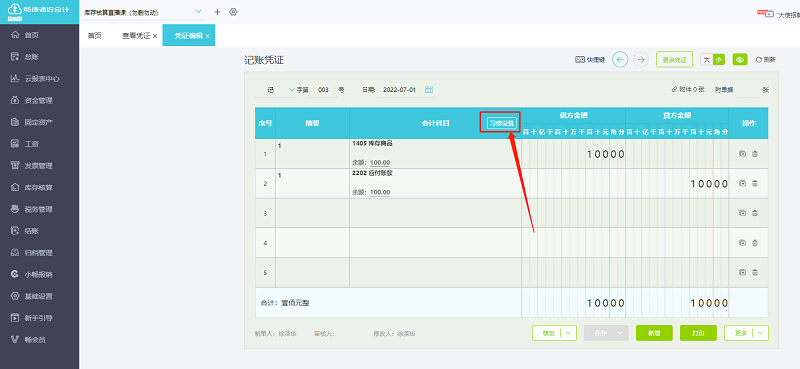Image resolution: width=800 pixels, height=369 pixels.
Task: Click the 余额 100.00 link in row 1
Action: 380,163
